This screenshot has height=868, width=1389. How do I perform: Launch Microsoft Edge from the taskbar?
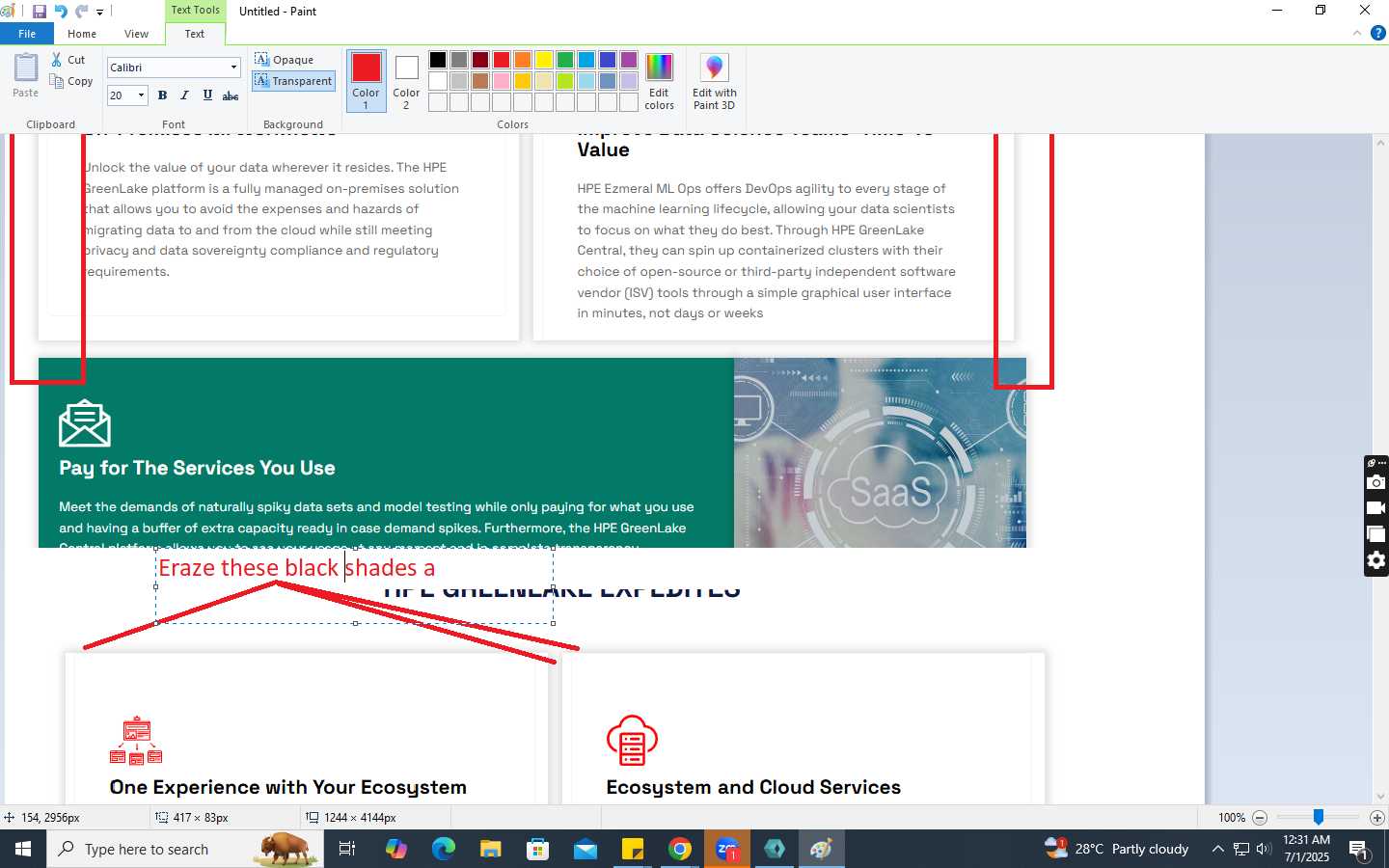tap(443, 849)
